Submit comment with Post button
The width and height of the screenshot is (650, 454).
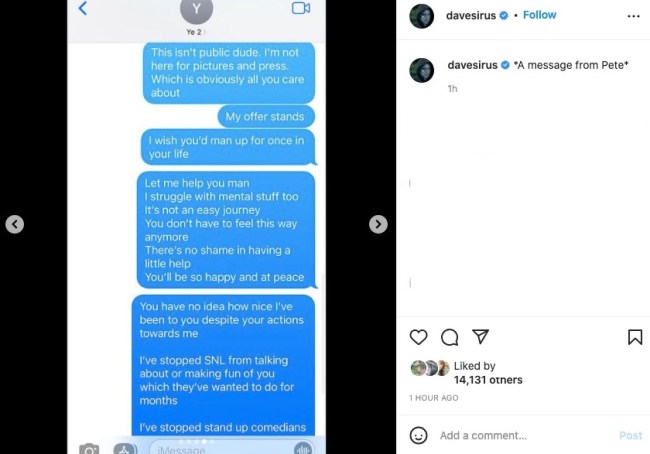coord(631,435)
